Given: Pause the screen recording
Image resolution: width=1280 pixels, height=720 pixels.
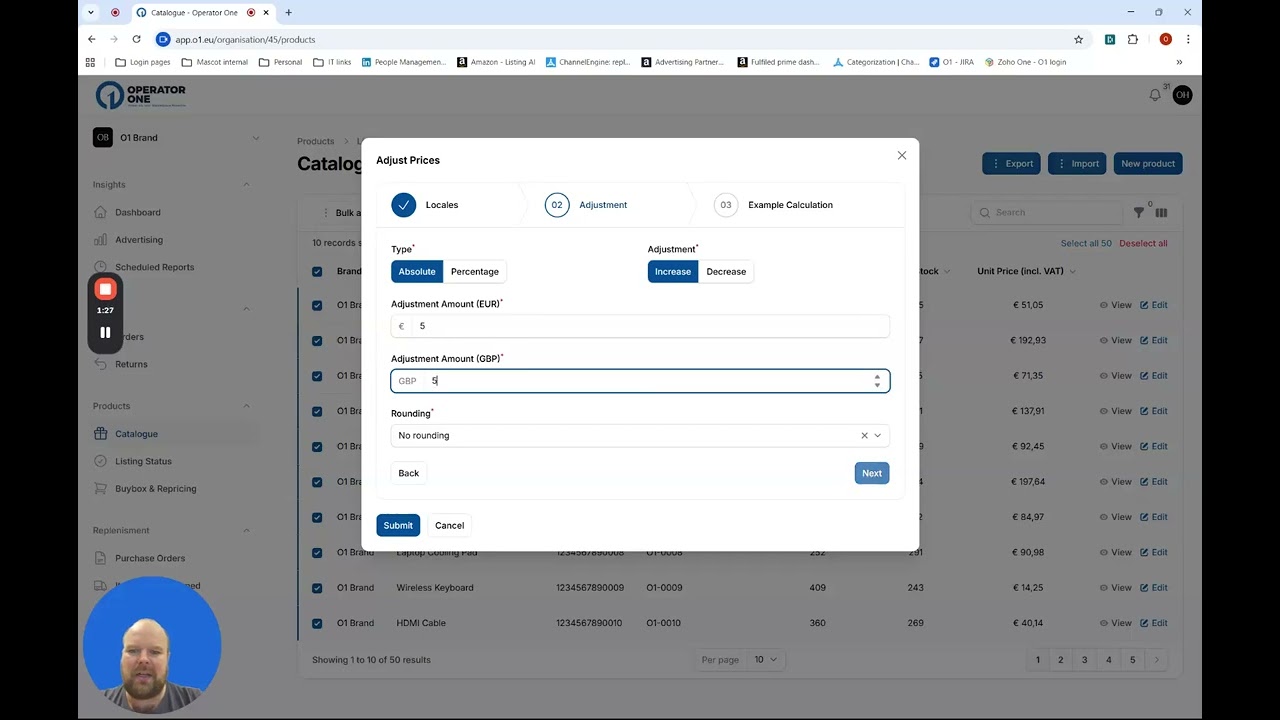Looking at the screenshot, I should pyautogui.click(x=105, y=333).
